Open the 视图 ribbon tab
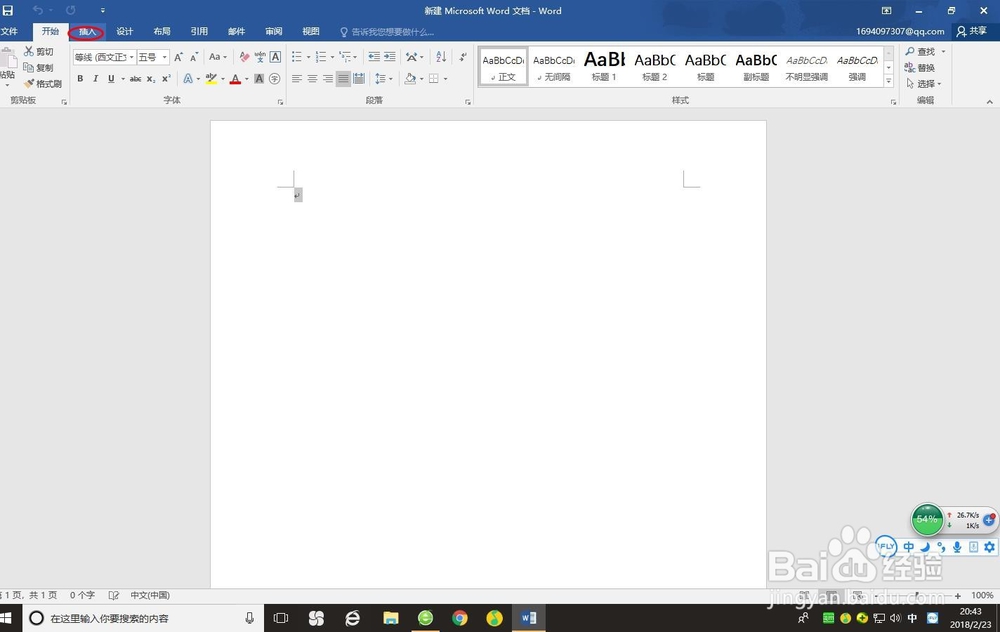The image size is (1000, 632). (310, 31)
